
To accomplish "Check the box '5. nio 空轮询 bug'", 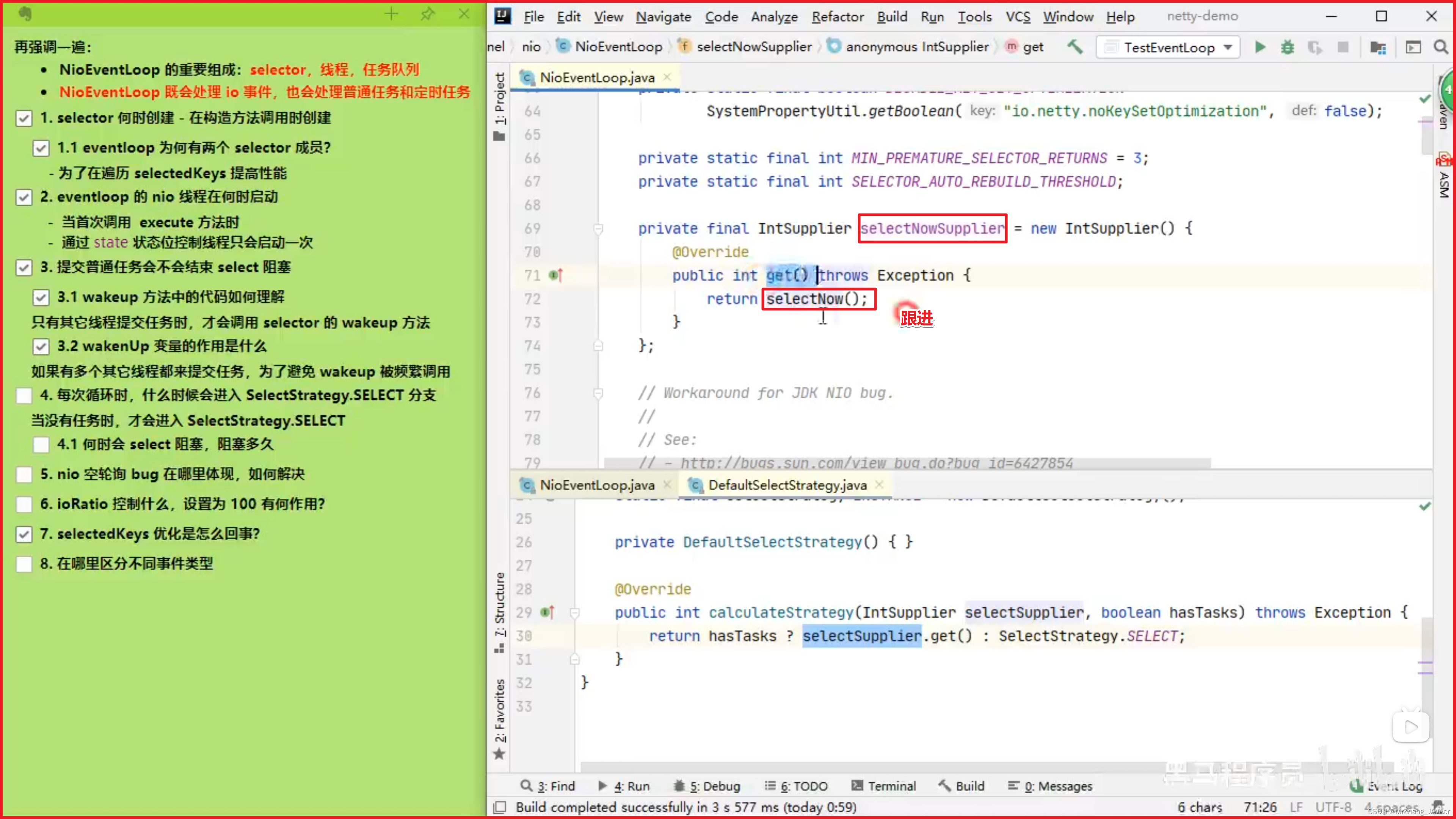I will (x=24, y=475).
